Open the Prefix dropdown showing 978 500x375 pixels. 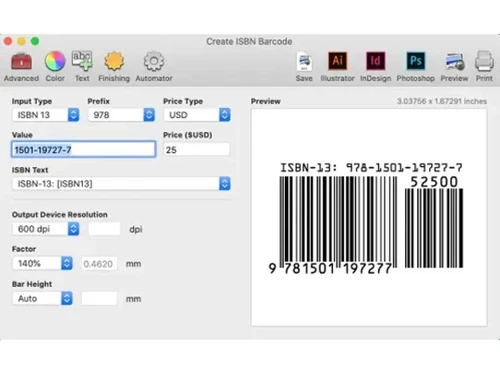tap(121, 115)
